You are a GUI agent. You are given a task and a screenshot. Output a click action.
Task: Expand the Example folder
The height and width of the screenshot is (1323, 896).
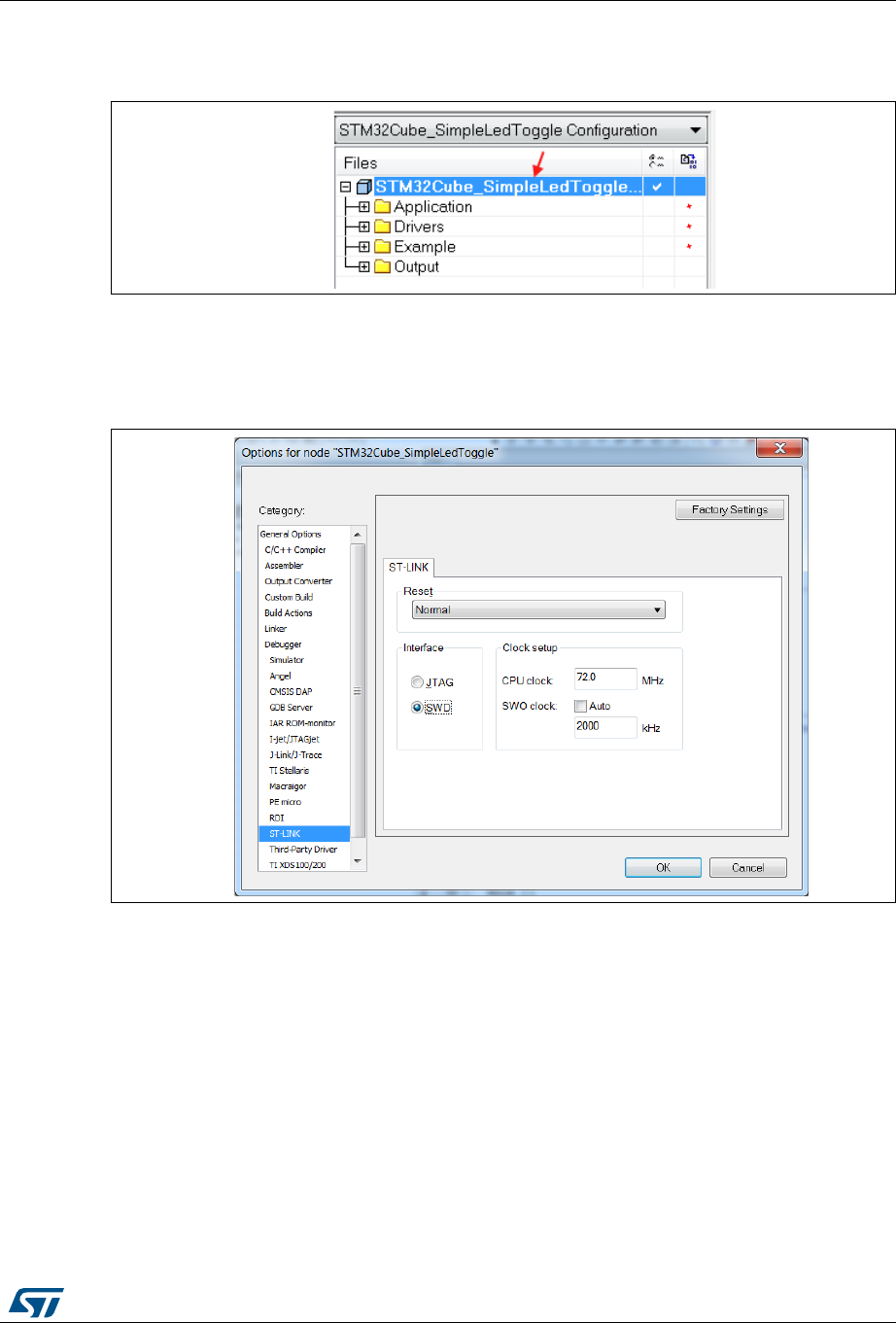(x=364, y=247)
